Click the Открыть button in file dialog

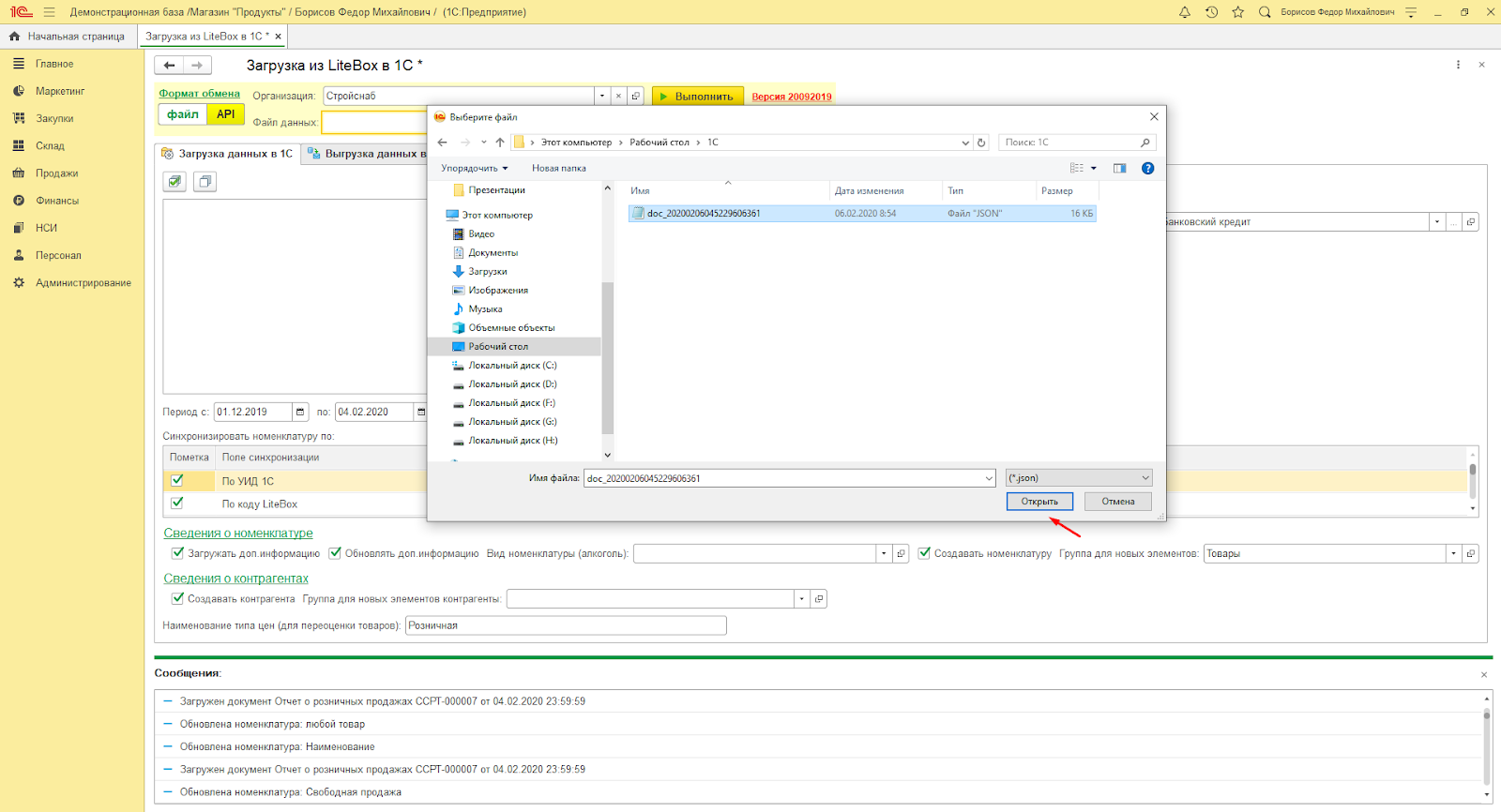(x=1039, y=502)
